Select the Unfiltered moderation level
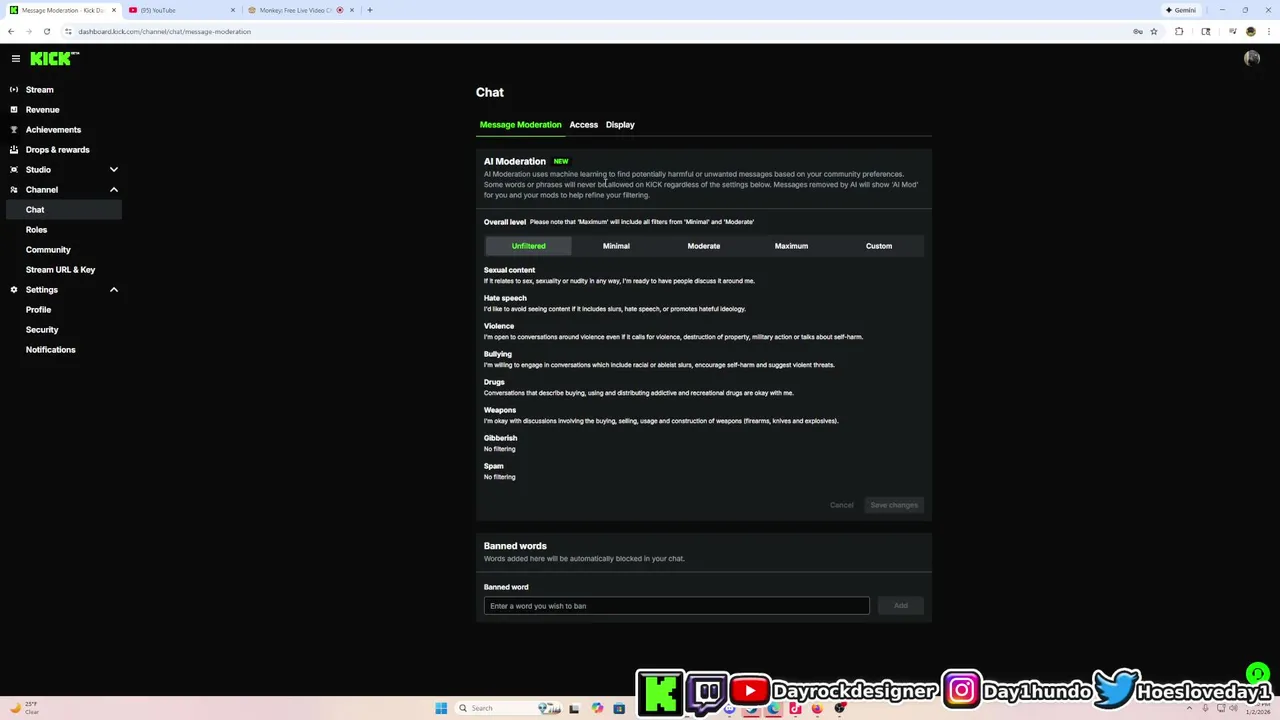Screen dimensions: 1280x720 click(528, 246)
